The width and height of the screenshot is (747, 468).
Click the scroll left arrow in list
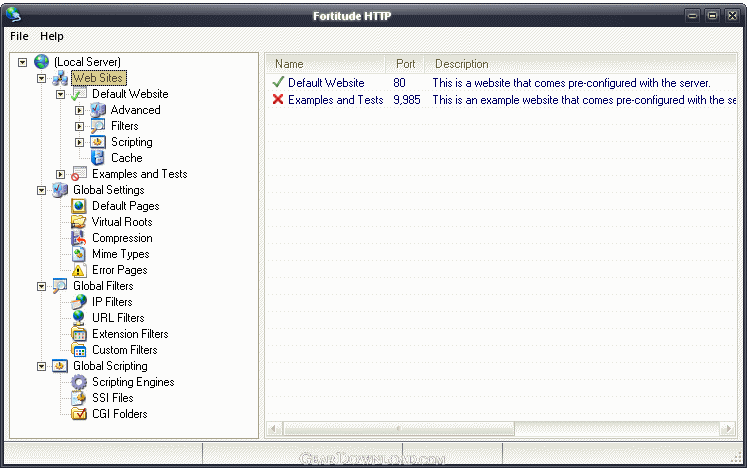pyautogui.click(x=273, y=428)
